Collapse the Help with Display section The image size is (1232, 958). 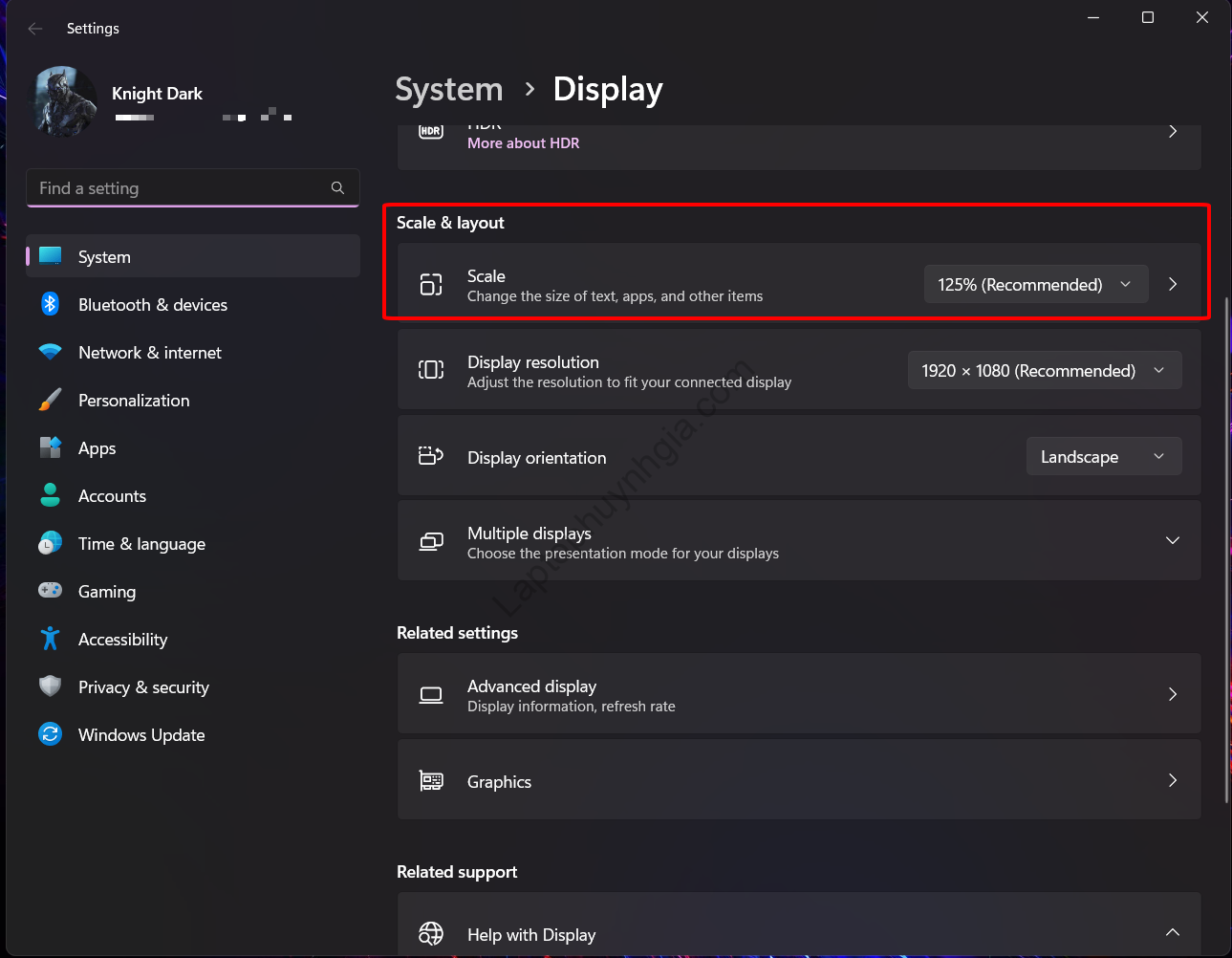pyautogui.click(x=1173, y=932)
